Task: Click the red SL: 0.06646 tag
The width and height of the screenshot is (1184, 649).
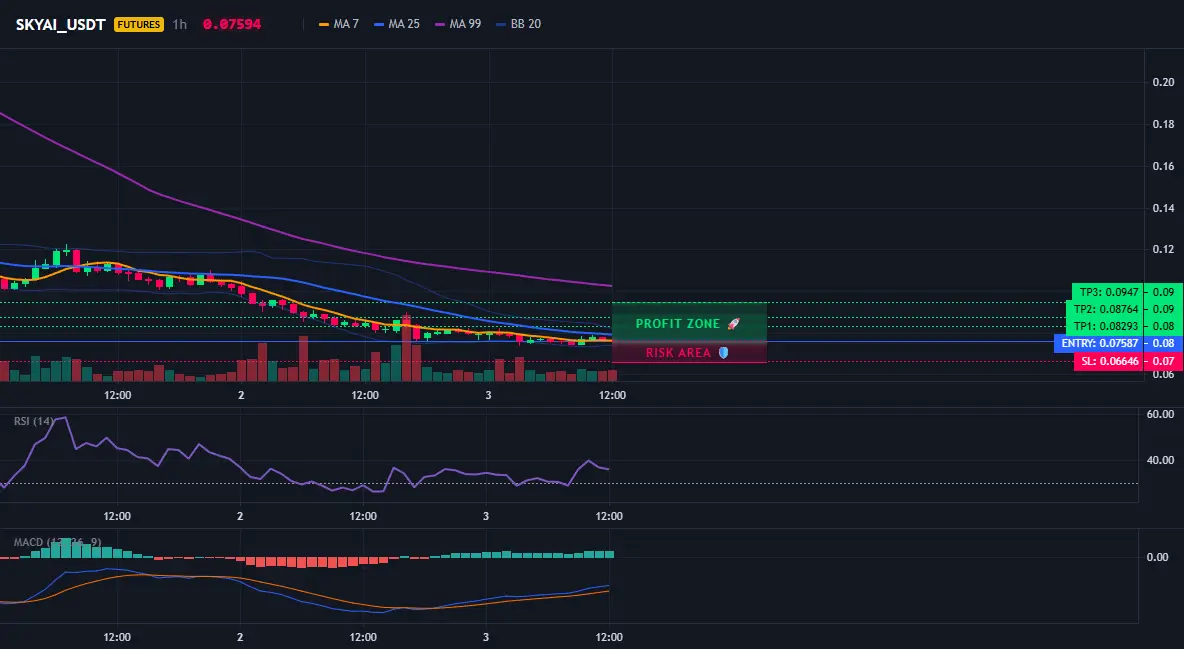Action: click(x=1109, y=361)
